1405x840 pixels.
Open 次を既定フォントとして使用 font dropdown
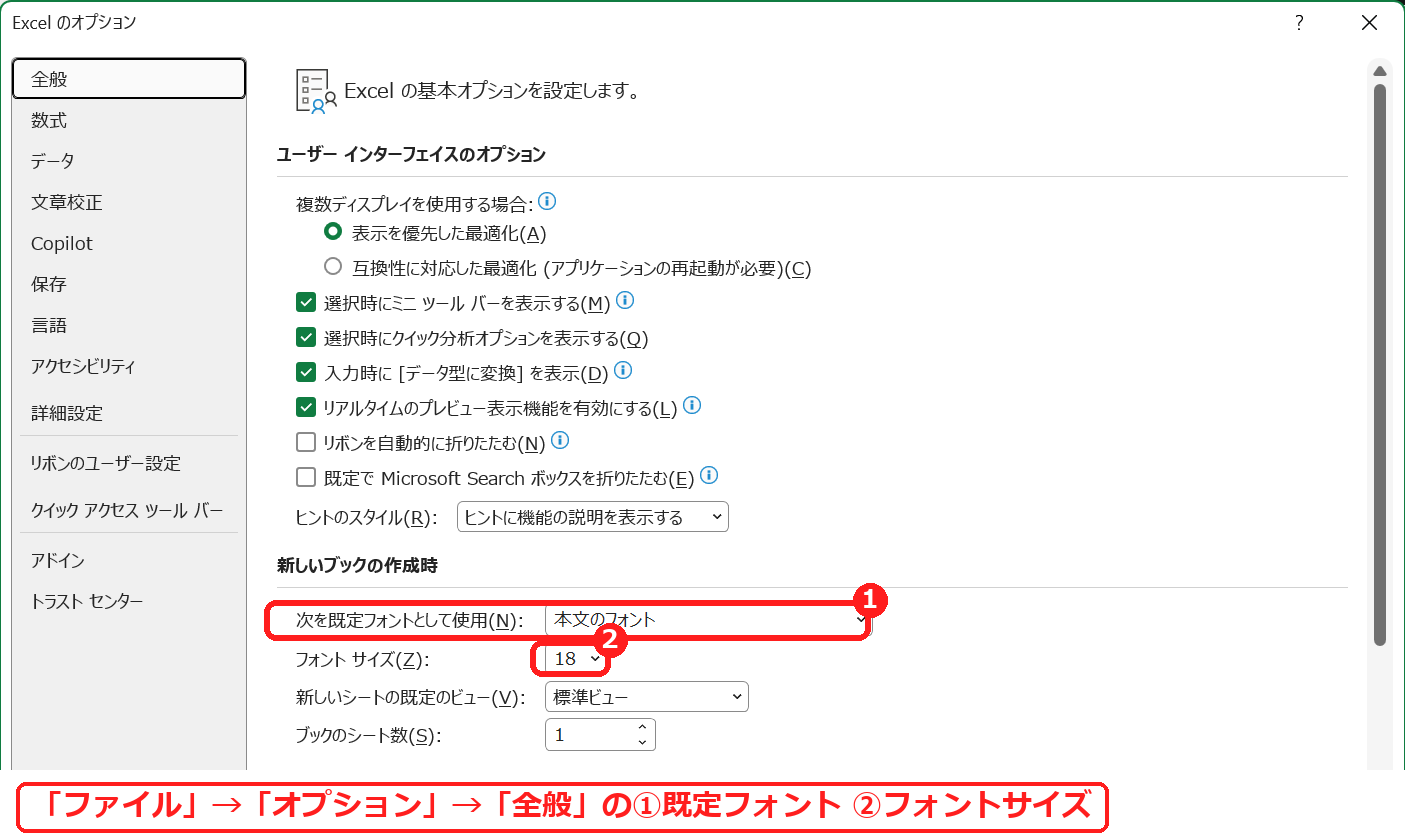pyautogui.click(x=708, y=620)
